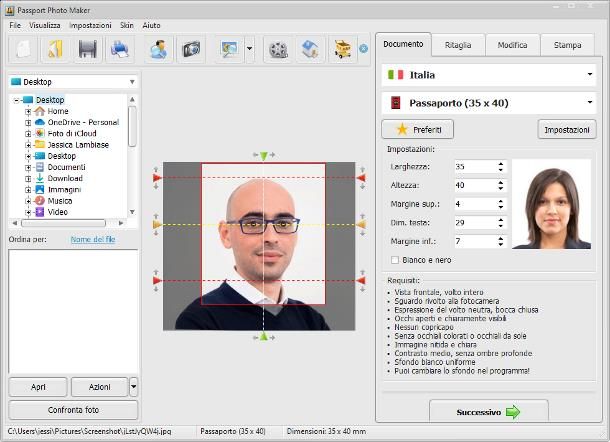The image size is (610, 442).
Task: Expand the OneDrive - Personal tree node
Action: click(28, 123)
